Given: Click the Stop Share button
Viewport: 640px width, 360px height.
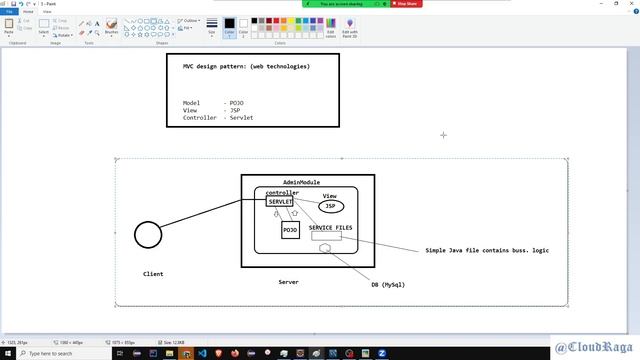Looking at the screenshot, I should tap(406, 4).
